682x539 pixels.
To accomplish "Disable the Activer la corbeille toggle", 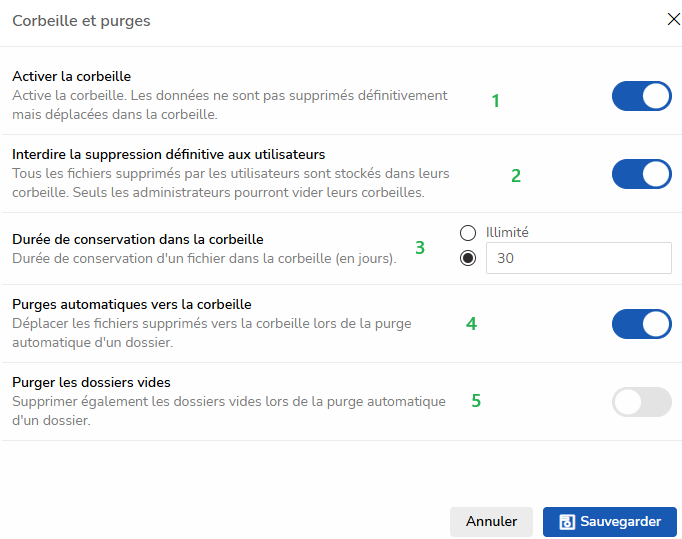I will [641, 96].
